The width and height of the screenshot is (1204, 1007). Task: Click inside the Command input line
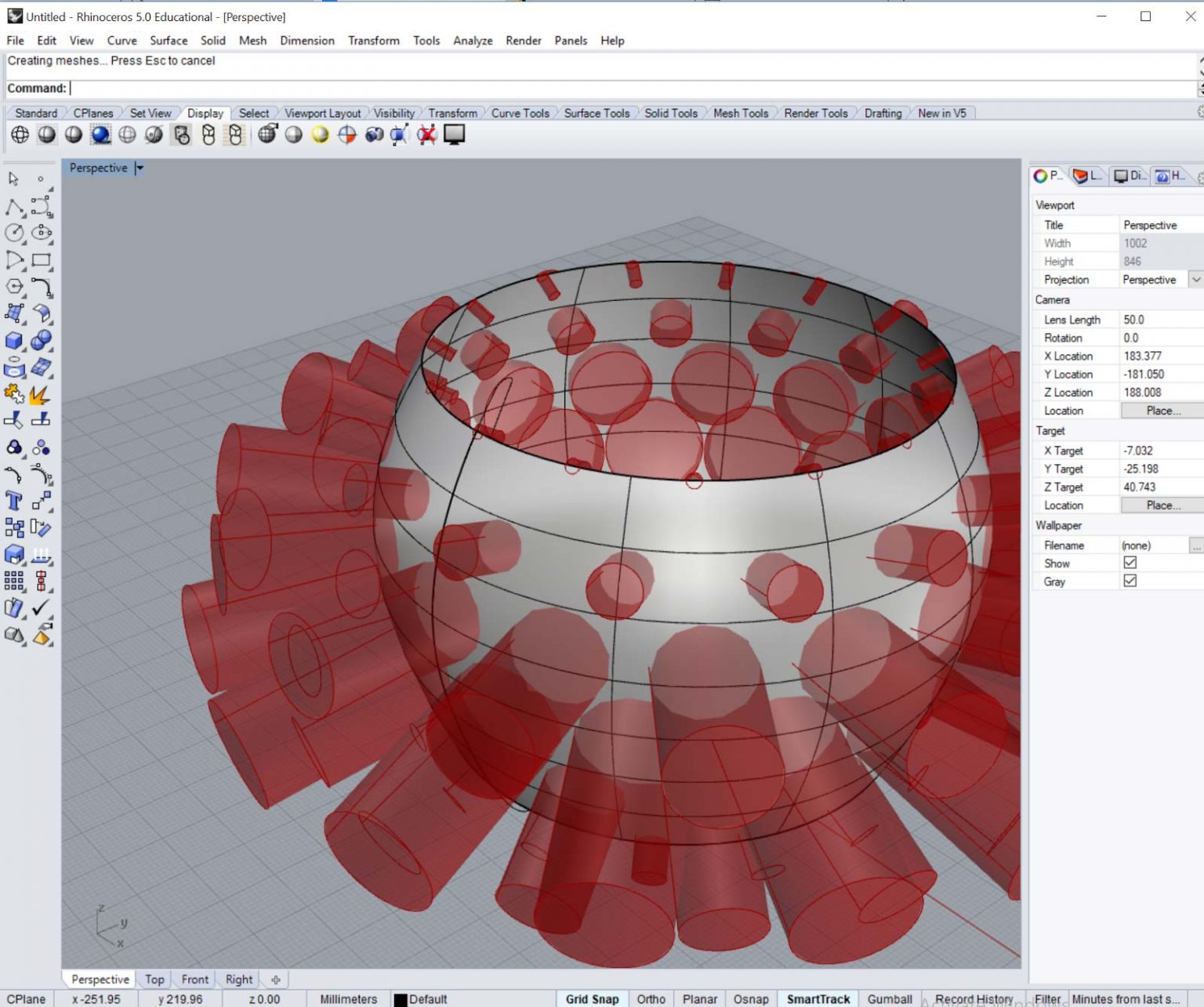(x=235, y=88)
